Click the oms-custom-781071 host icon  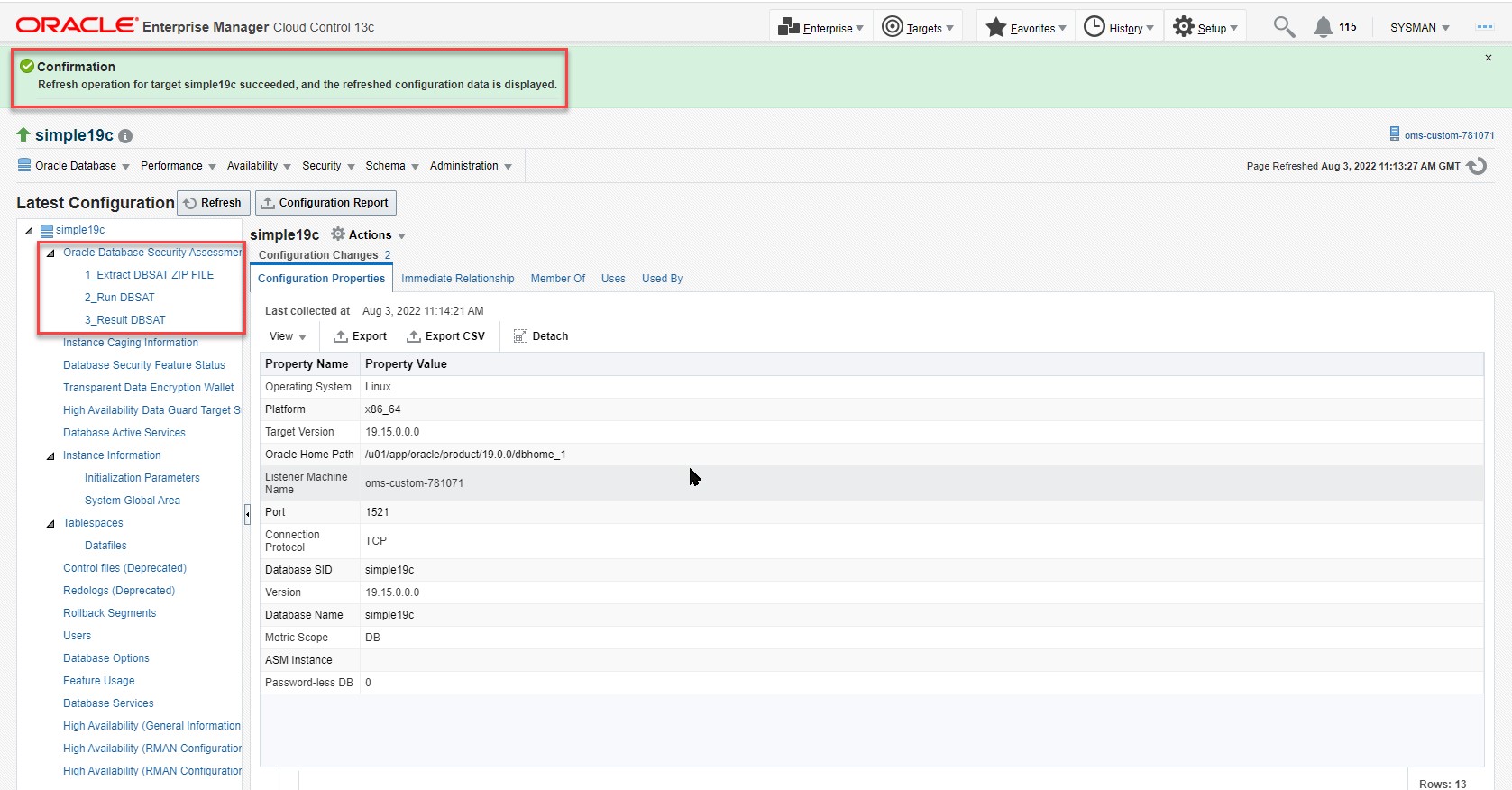point(1395,134)
